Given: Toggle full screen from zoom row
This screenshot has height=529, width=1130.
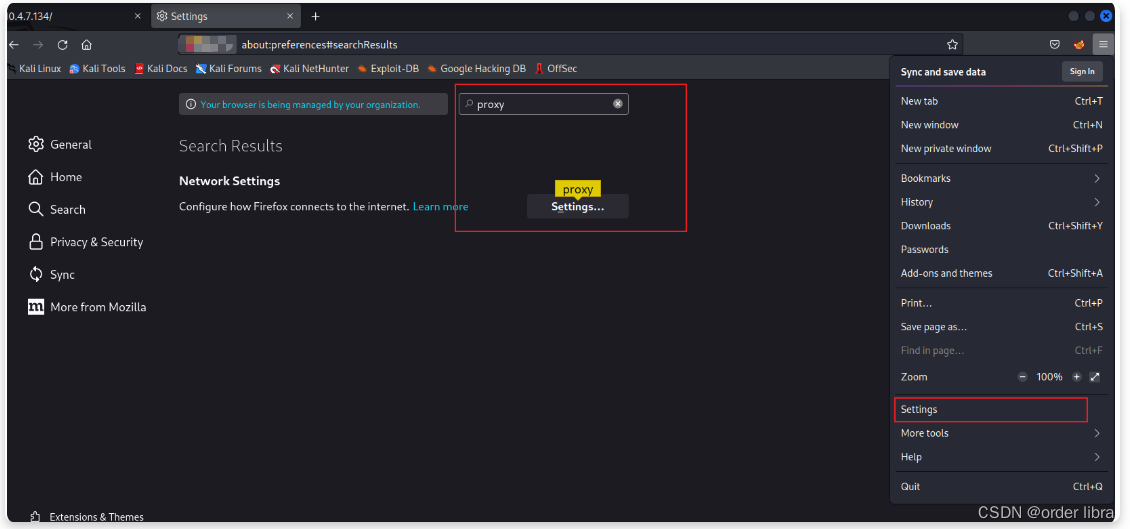Looking at the screenshot, I should (1095, 377).
